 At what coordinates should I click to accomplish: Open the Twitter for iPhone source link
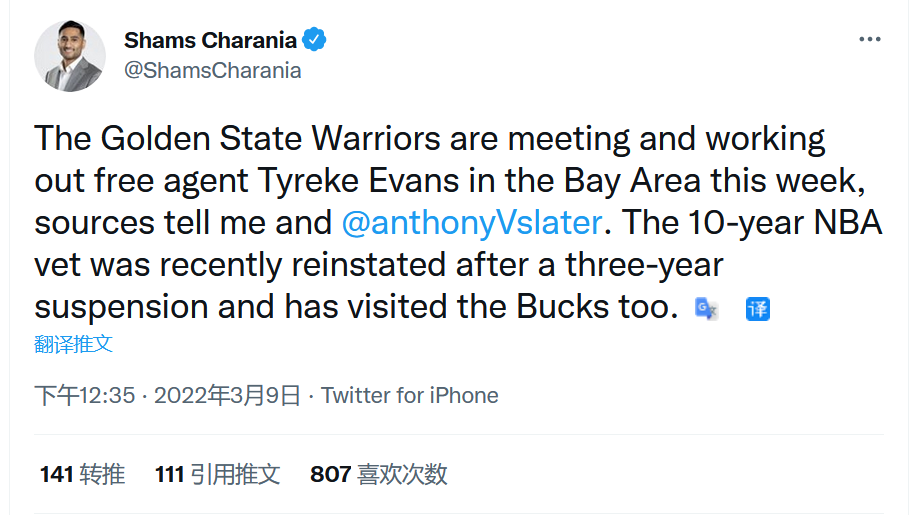click(410, 396)
